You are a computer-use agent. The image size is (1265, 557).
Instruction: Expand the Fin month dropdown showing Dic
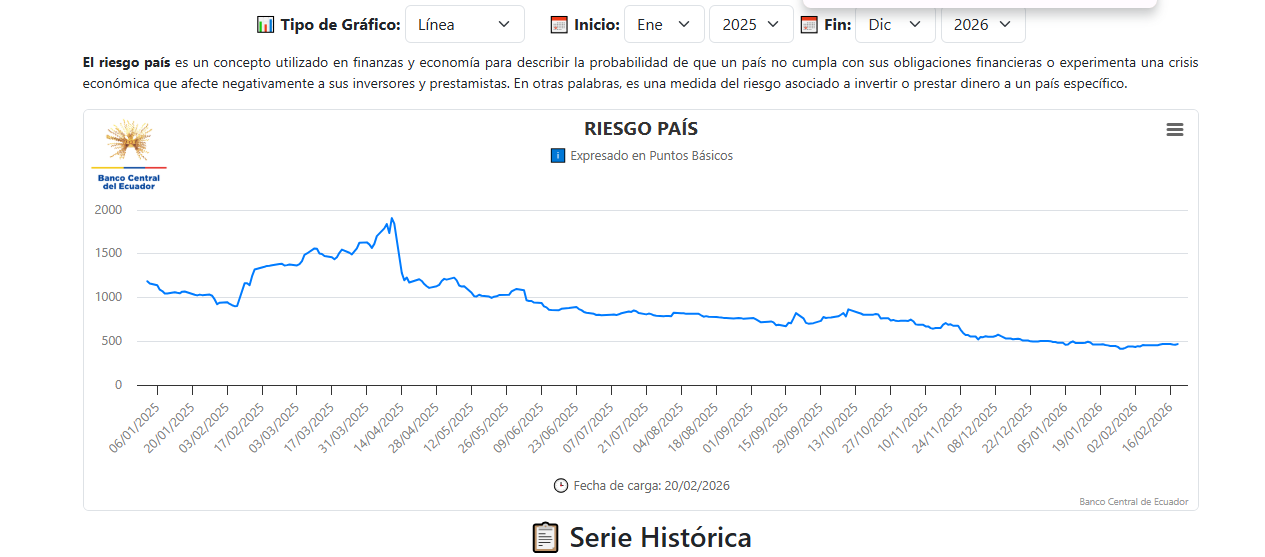894,24
